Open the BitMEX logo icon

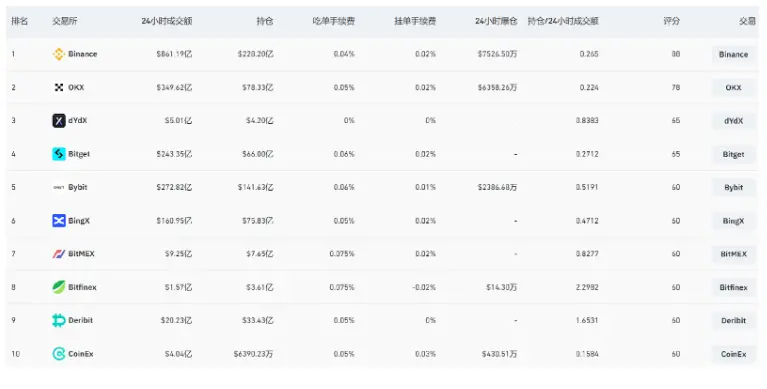59,254
